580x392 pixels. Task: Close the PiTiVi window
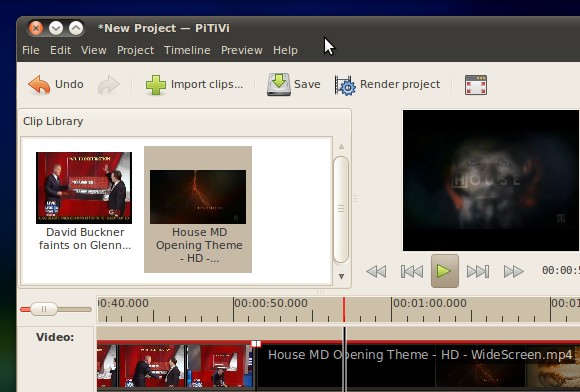click(x=36, y=28)
